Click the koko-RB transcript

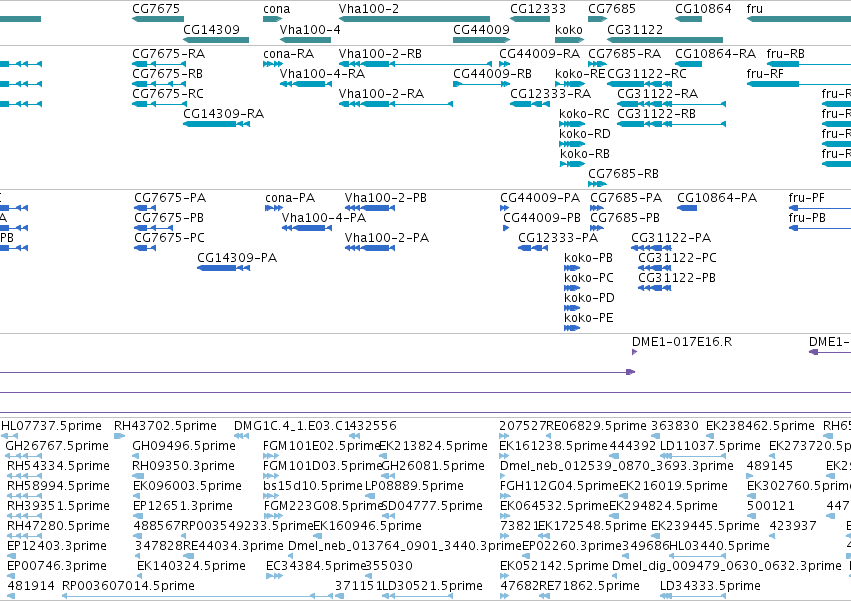(572, 164)
